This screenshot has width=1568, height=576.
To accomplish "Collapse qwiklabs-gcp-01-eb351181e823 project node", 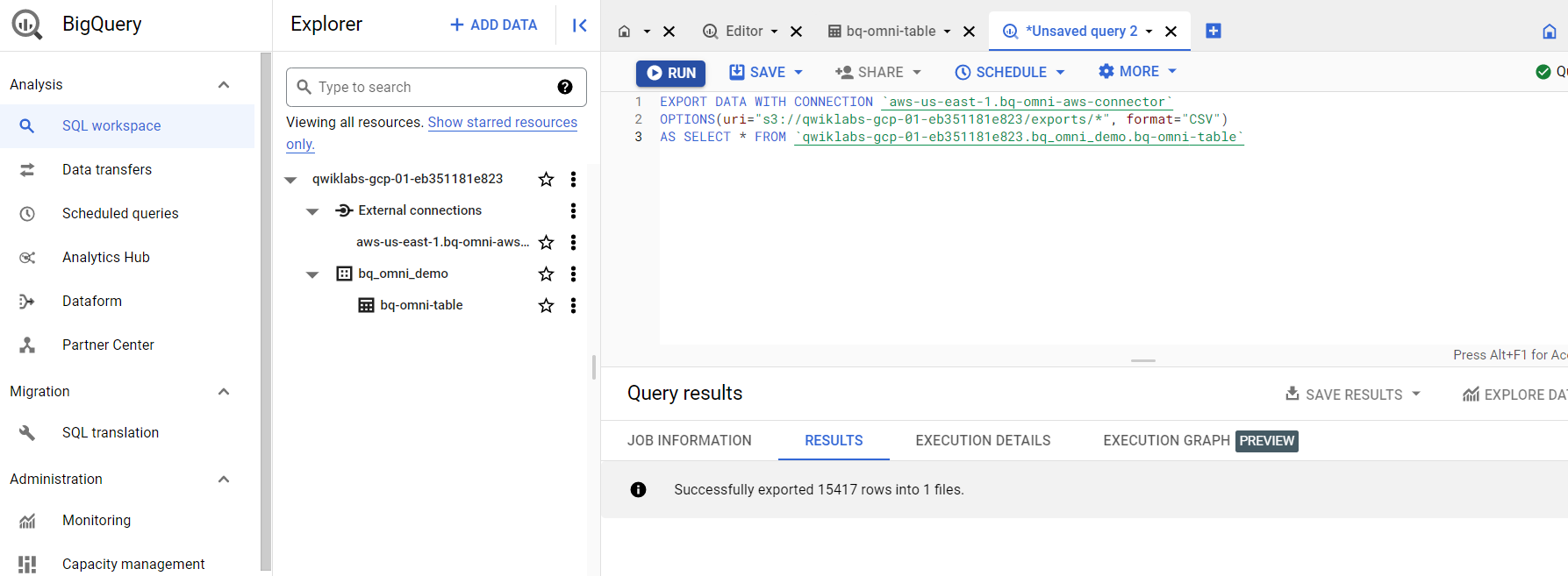I will (290, 180).
